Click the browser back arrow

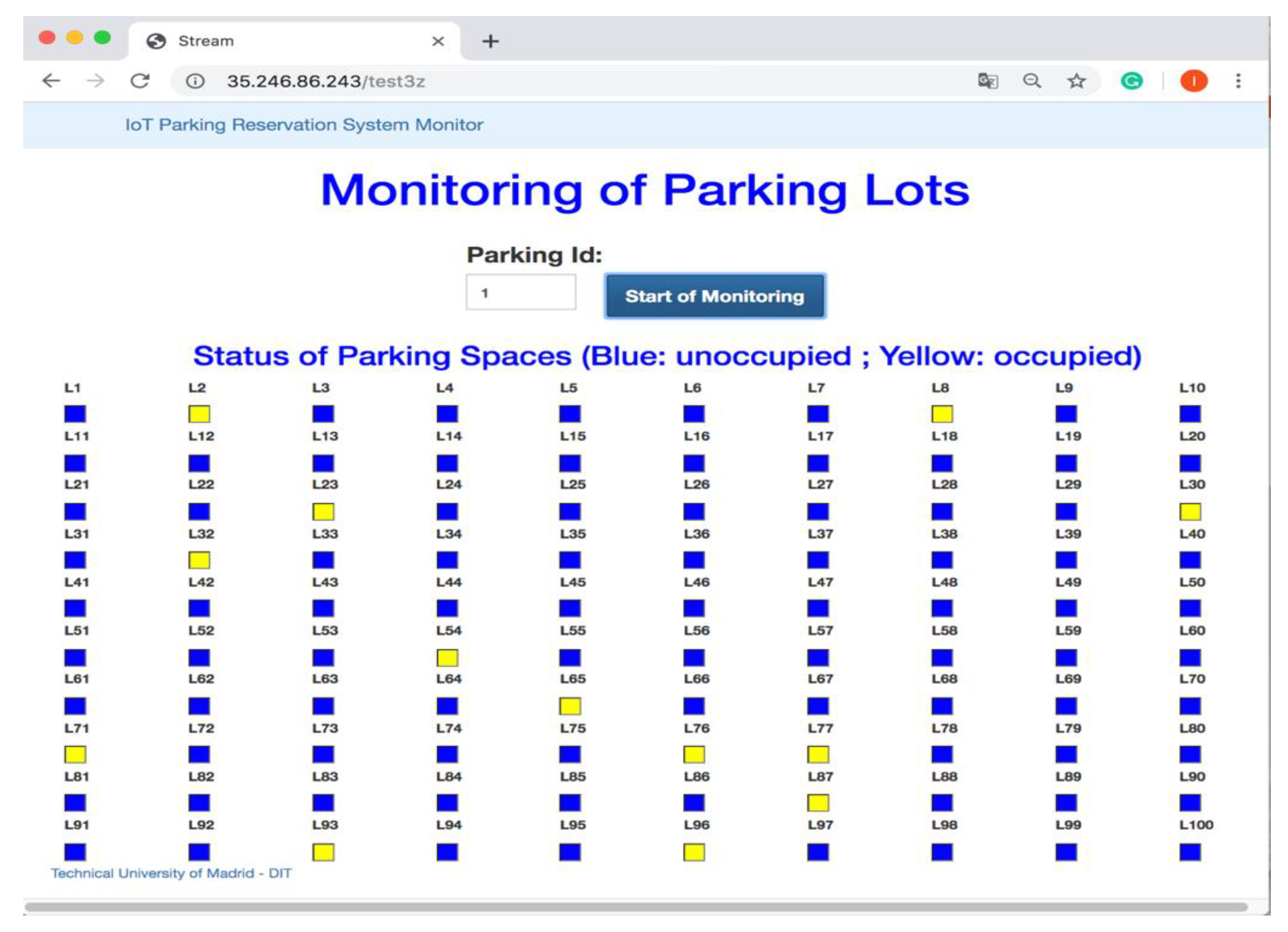(x=51, y=80)
